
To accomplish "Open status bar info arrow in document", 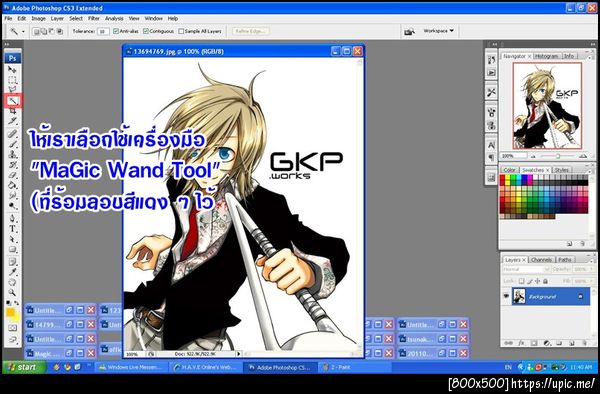I will click(239, 354).
